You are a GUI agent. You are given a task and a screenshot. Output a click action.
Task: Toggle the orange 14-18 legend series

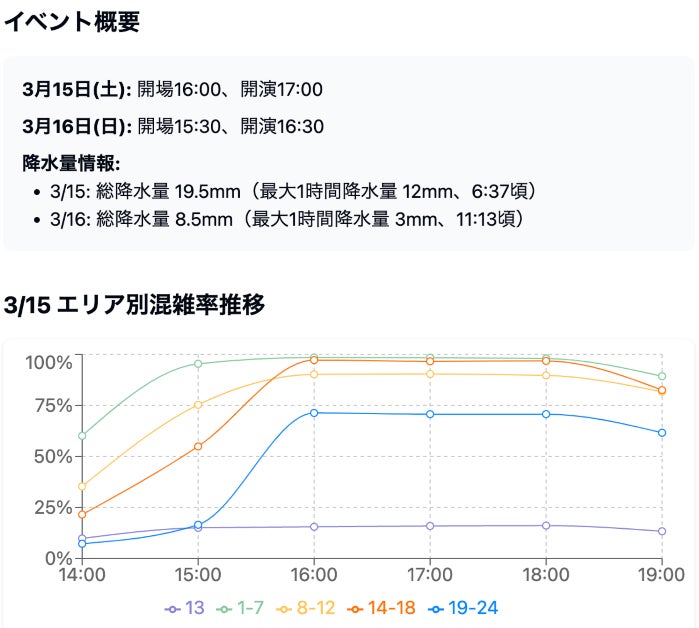tap(381, 608)
